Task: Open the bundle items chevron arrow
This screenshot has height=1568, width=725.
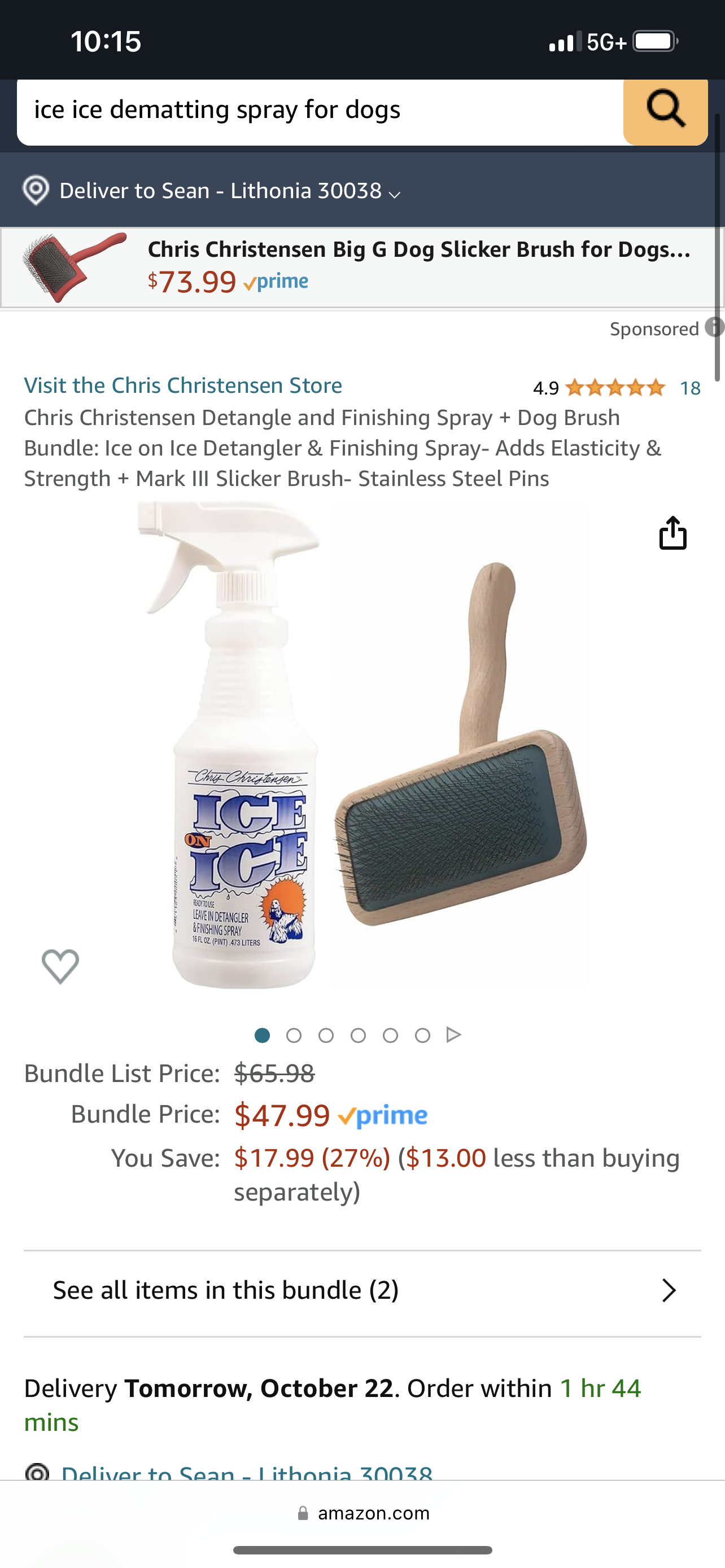Action: tap(669, 1290)
